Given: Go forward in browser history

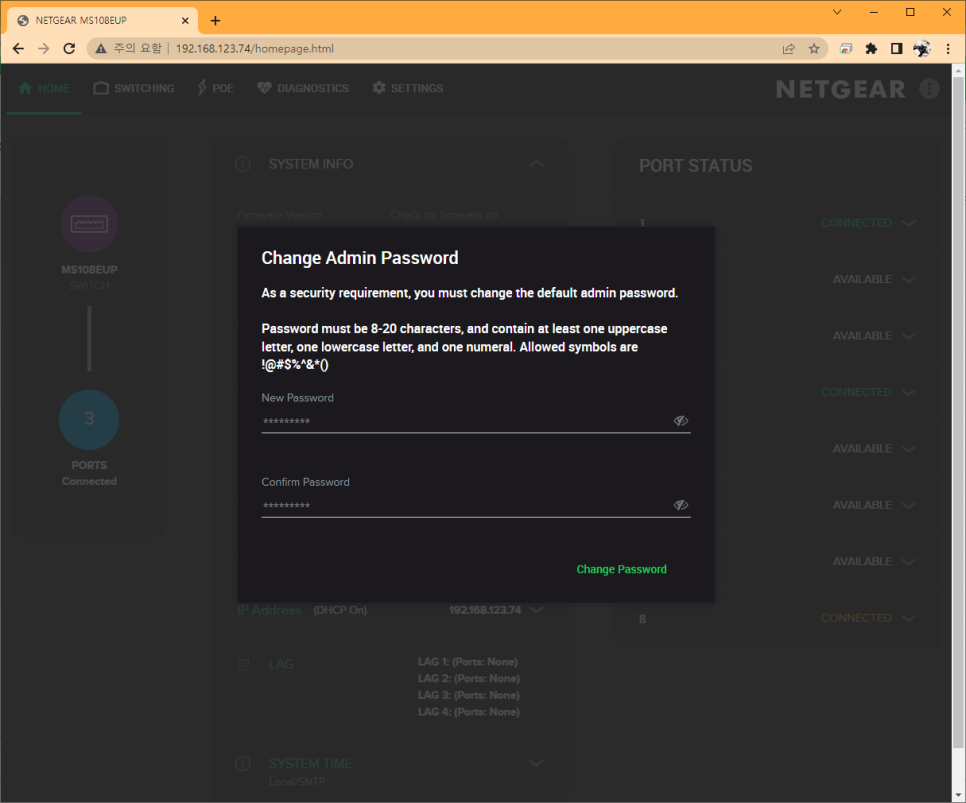Looking at the screenshot, I should coord(44,49).
